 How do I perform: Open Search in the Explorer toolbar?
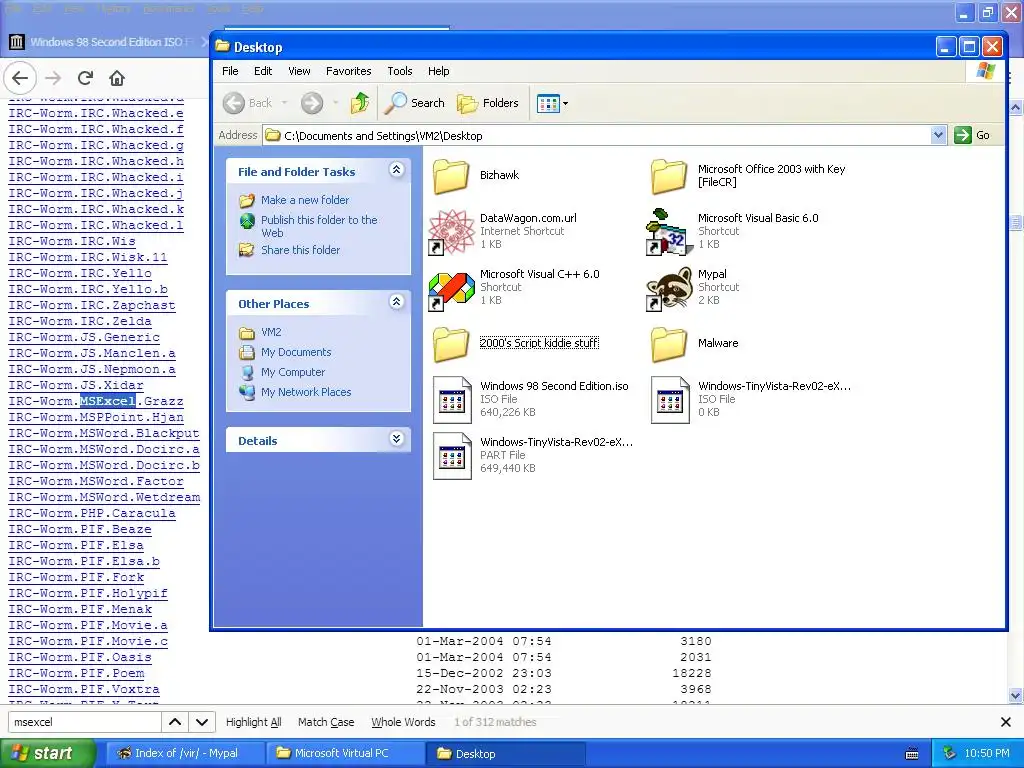pyautogui.click(x=414, y=103)
